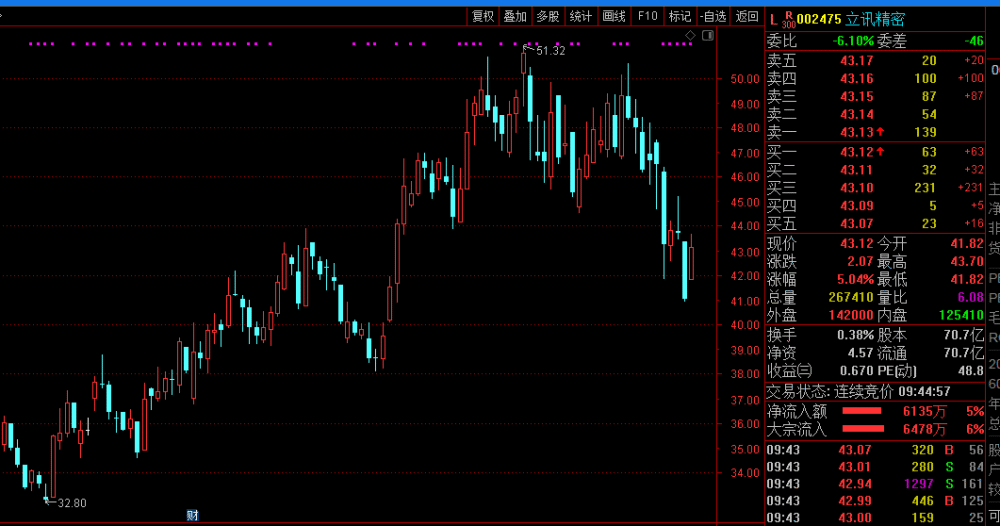Select the 买四 43.09 bid row
The width and height of the screenshot is (1000, 526).
[x=875, y=205]
